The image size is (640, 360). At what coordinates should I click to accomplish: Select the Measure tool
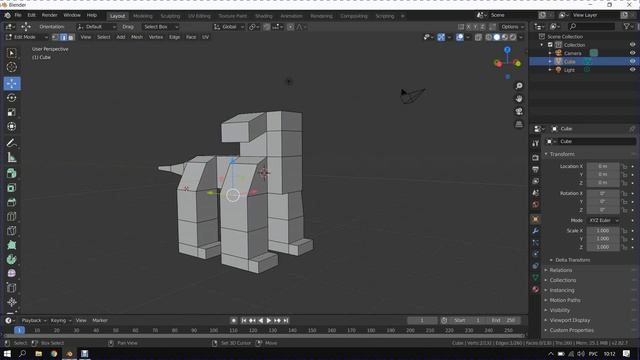11,157
